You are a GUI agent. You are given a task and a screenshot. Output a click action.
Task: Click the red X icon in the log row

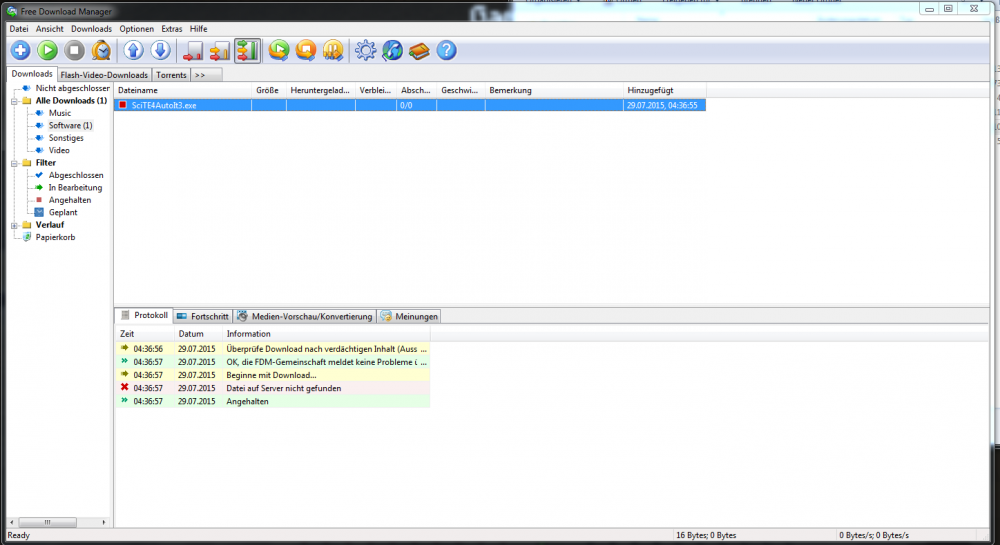coord(124,388)
